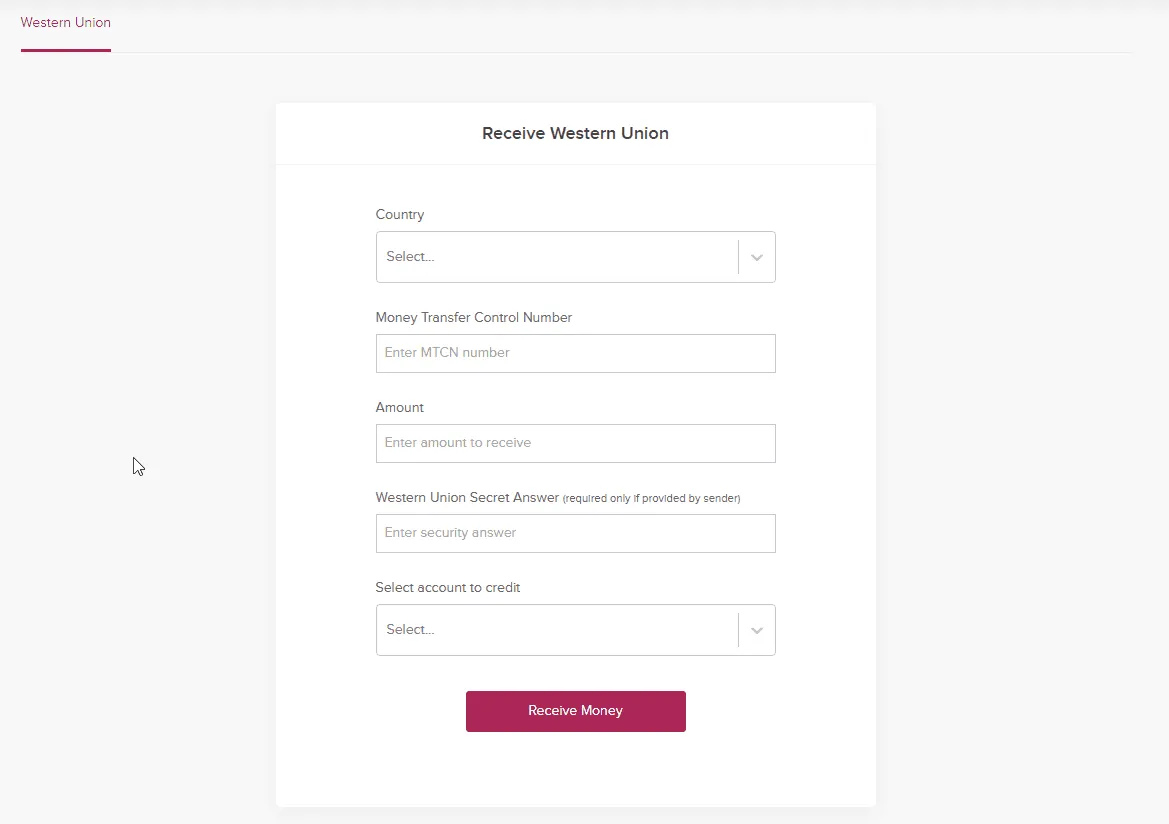Select the Country field label
The image size is (1169, 824).
pos(400,215)
